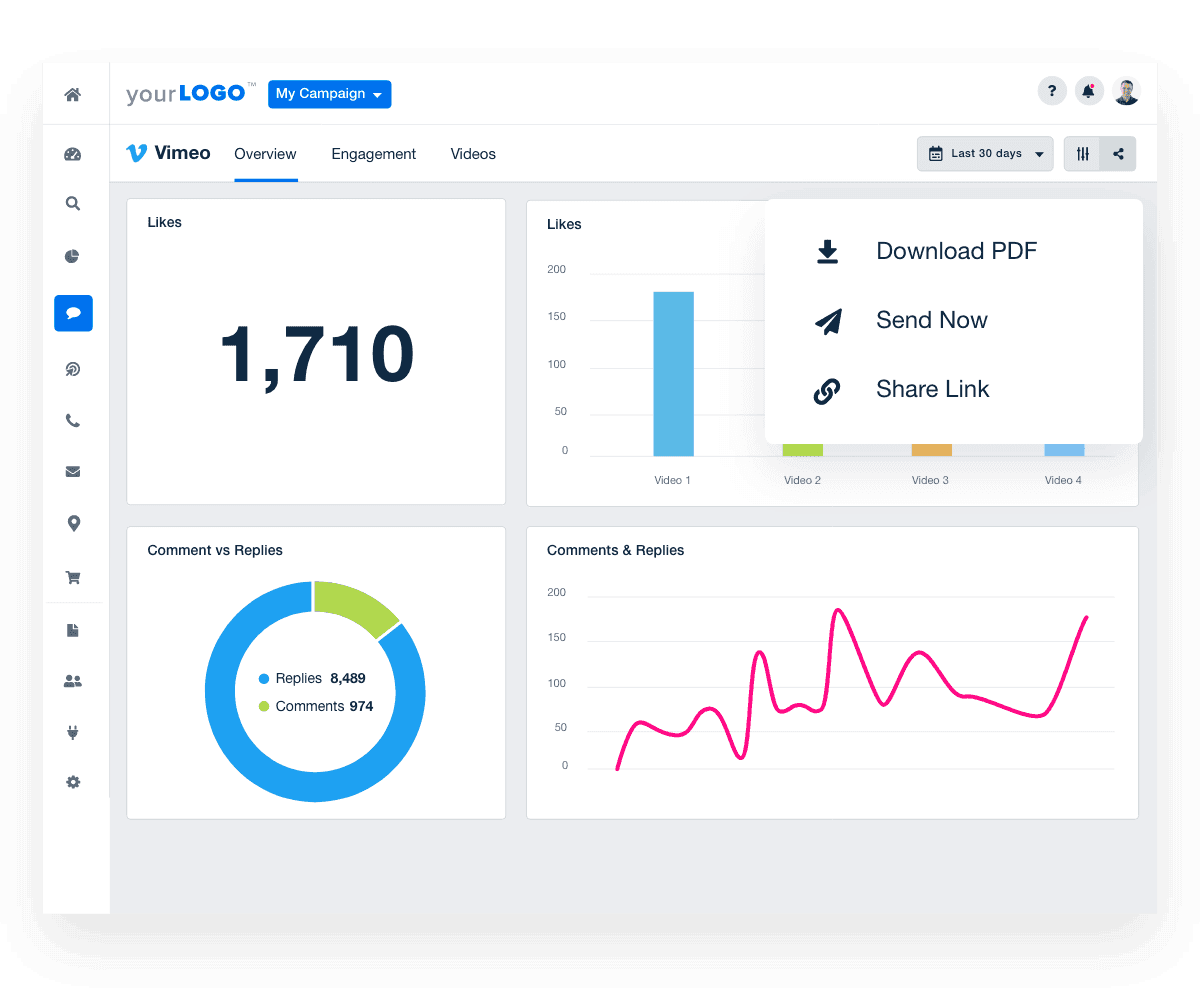
Task: Open the Videos tab
Action: [x=473, y=154]
